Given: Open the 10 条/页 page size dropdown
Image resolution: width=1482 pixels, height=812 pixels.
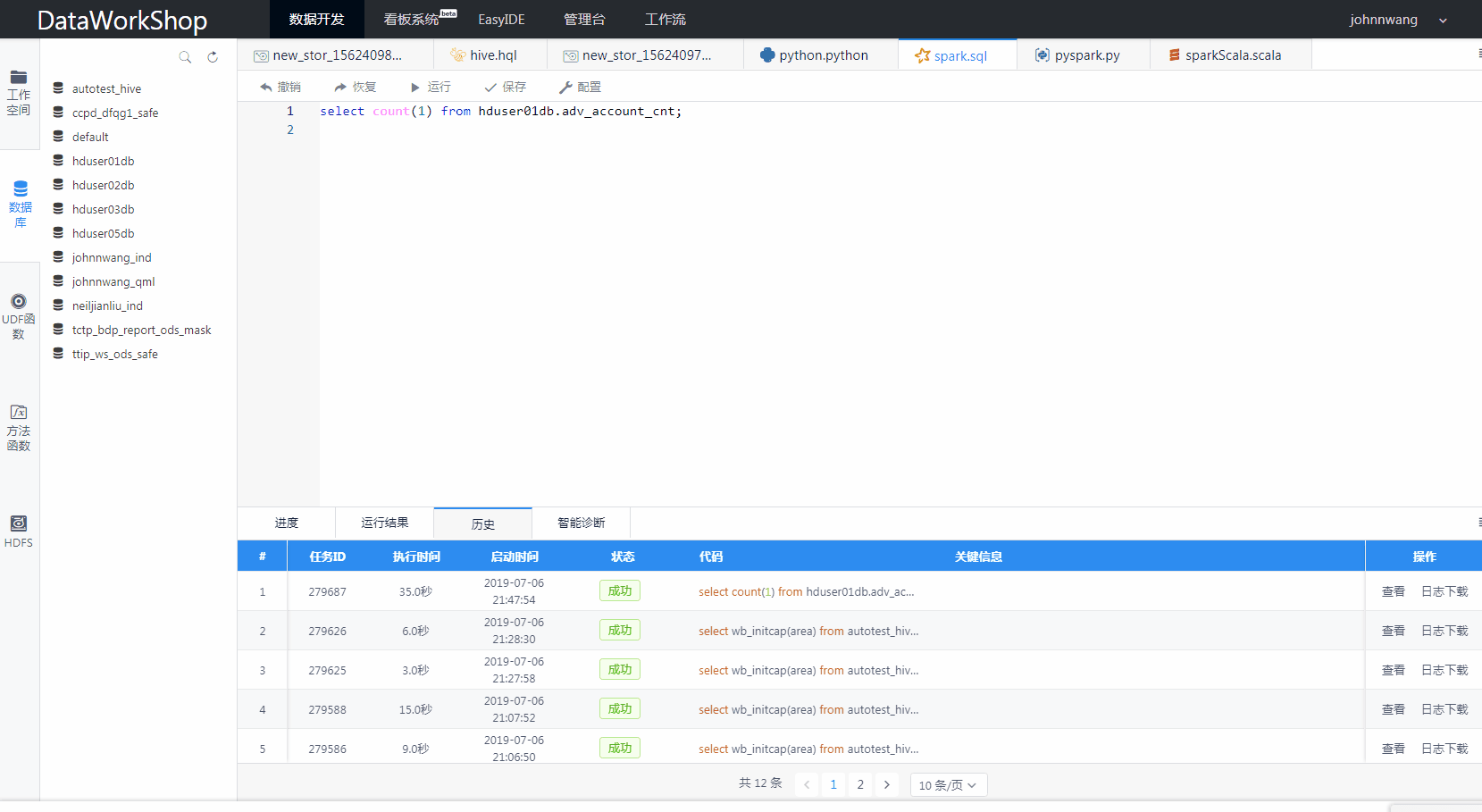Looking at the screenshot, I should 948,785.
